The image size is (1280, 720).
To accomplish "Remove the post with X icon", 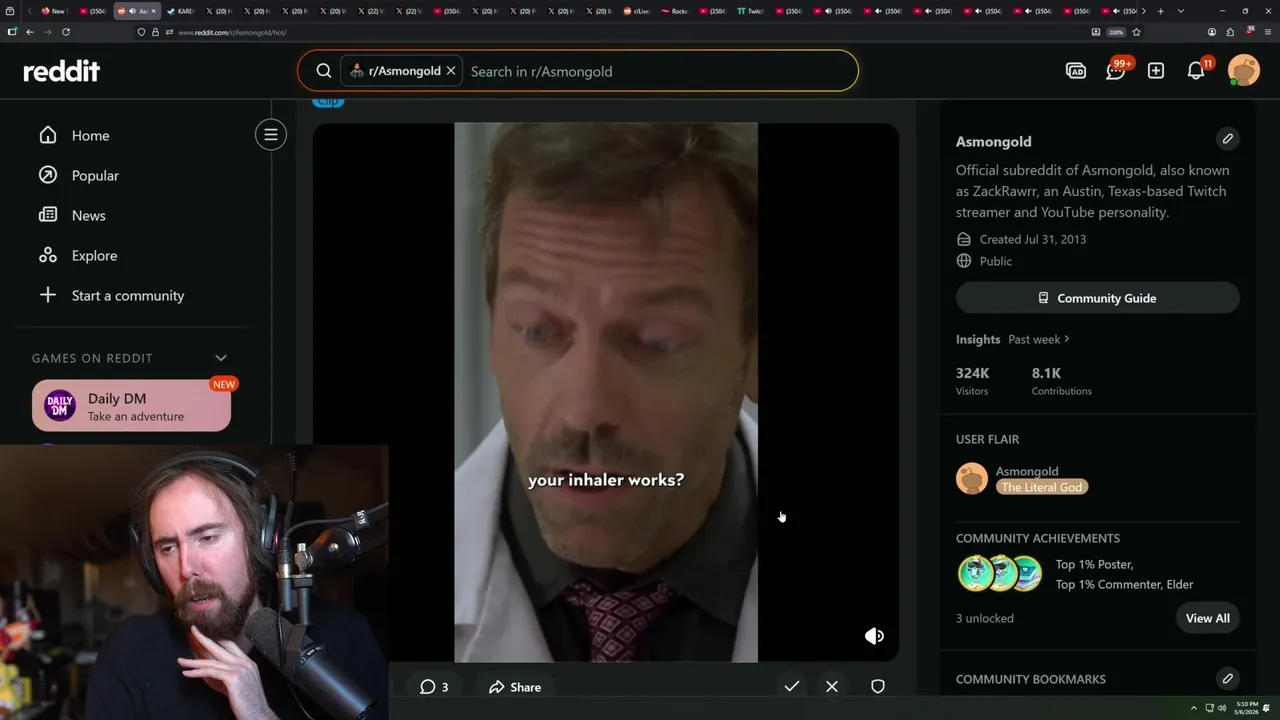I will [x=832, y=686].
